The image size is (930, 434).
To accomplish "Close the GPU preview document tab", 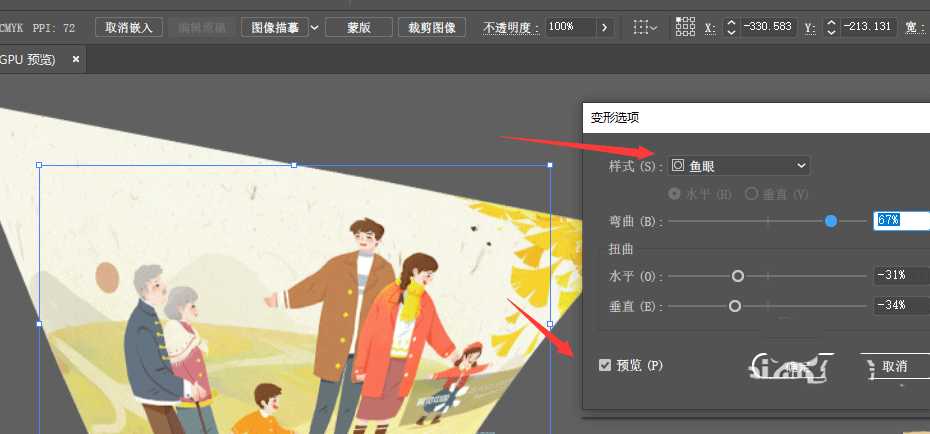I will 77,59.
